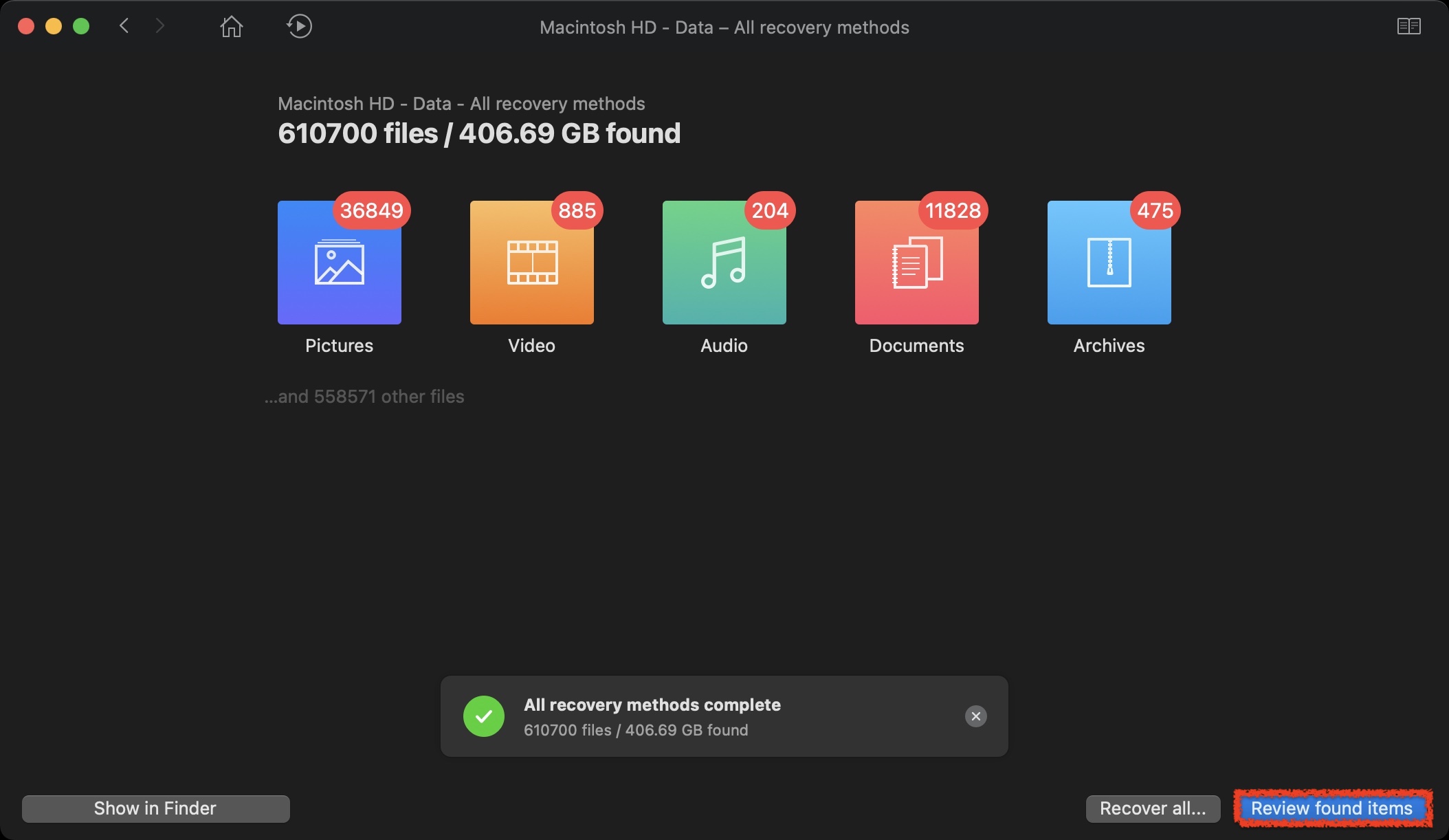Screen dimensions: 1449x840
Task: Click the '...and 558571 other files' text
Action: click(x=364, y=397)
